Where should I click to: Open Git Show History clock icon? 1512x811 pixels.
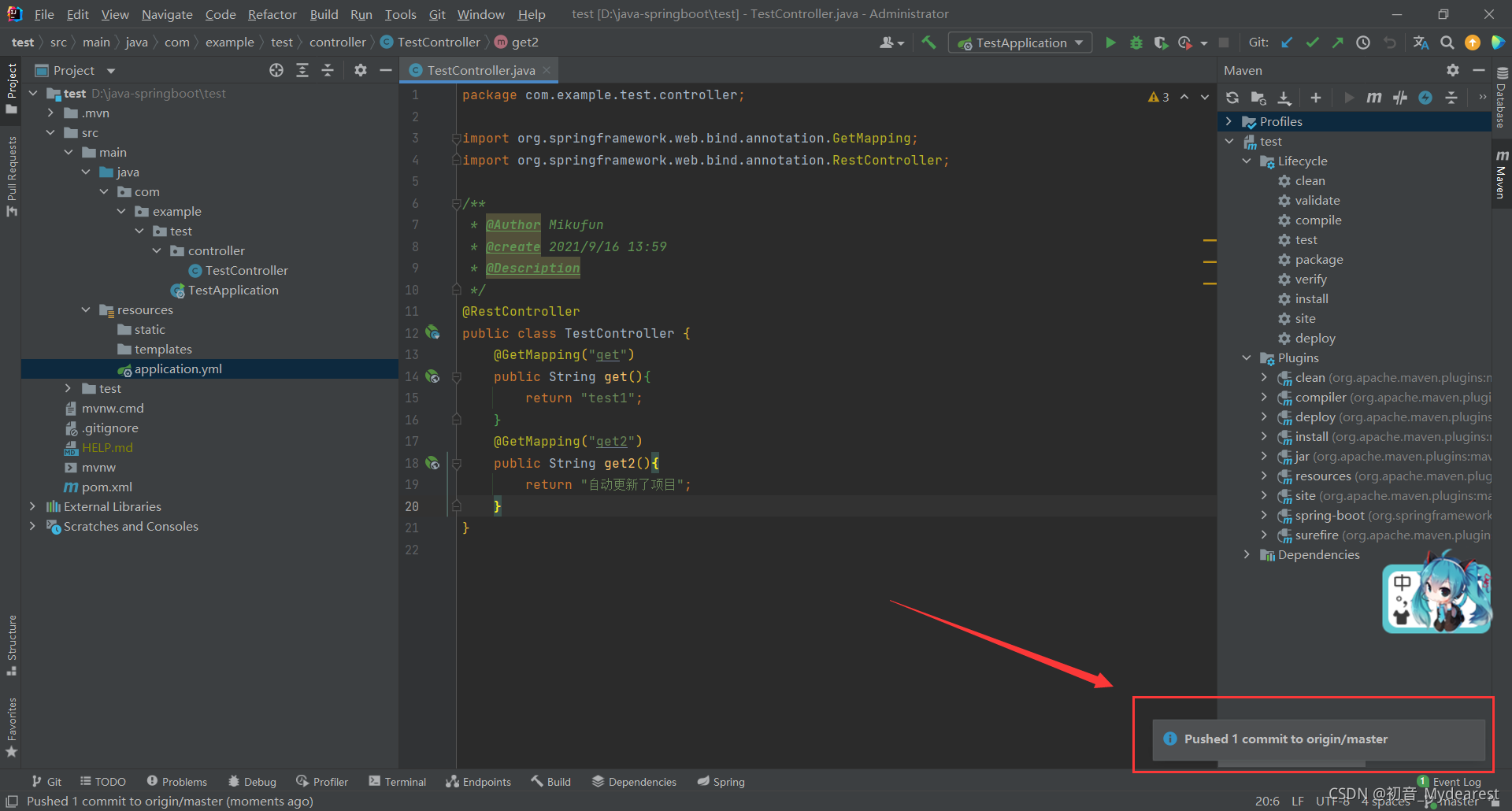pyautogui.click(x=1363, y=43)
